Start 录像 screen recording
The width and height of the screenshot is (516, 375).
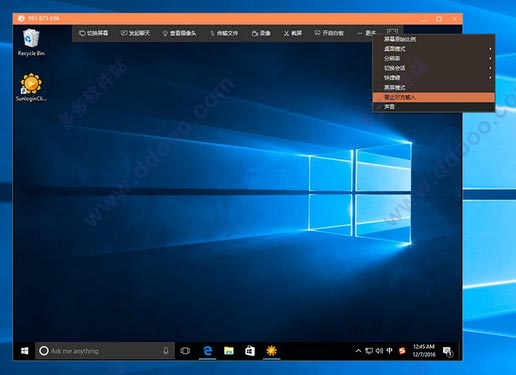(x=261, y=33)
